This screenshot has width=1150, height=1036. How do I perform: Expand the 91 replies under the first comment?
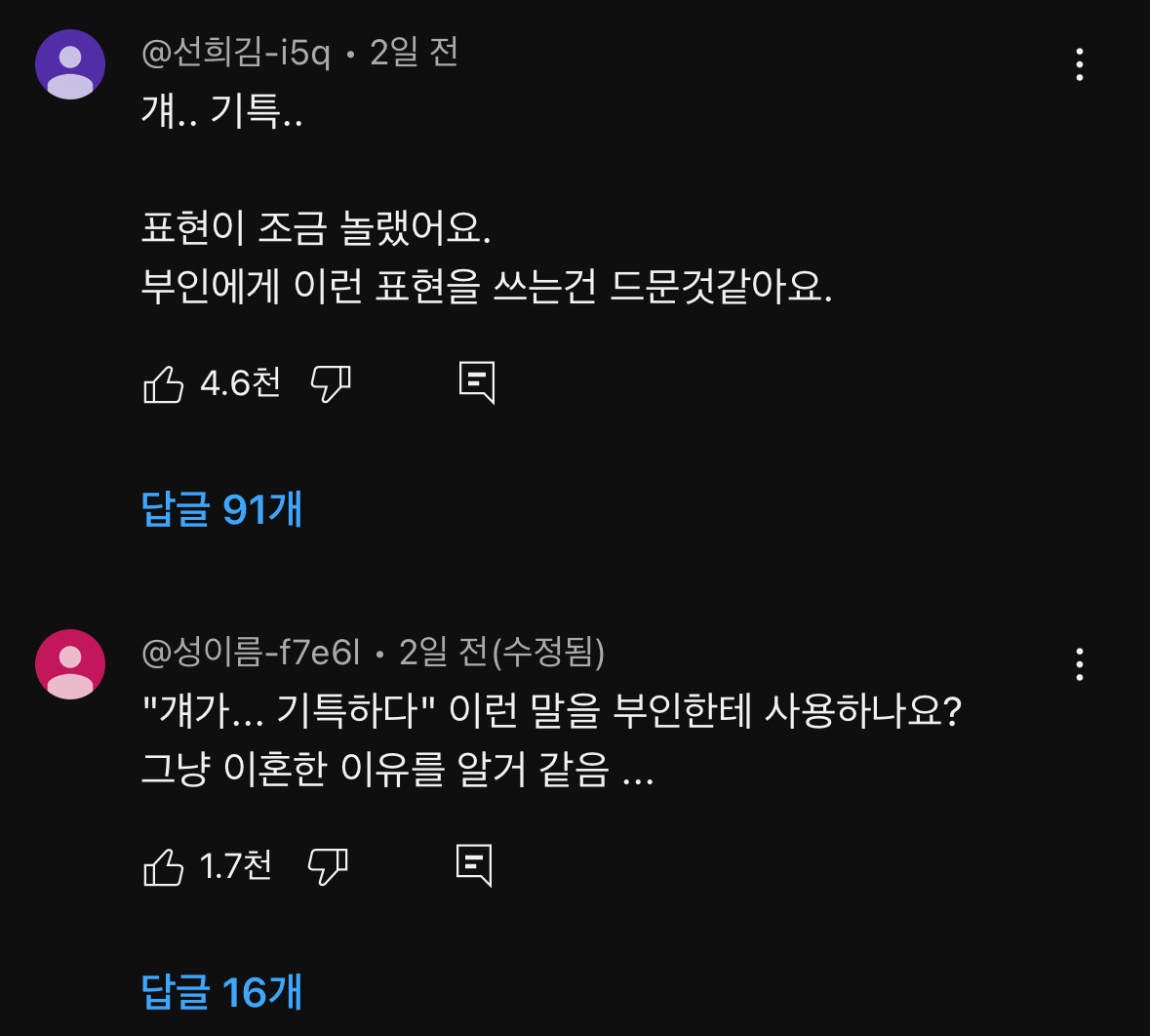tap(222, 508)
